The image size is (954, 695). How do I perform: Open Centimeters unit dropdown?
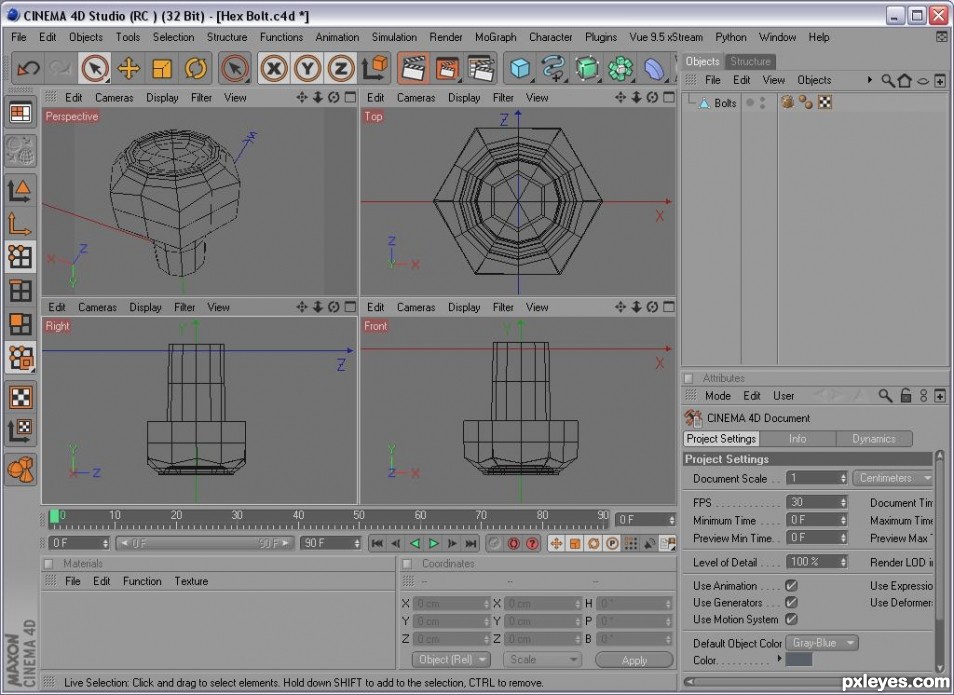pyautogui.click(x=892, y=478)
